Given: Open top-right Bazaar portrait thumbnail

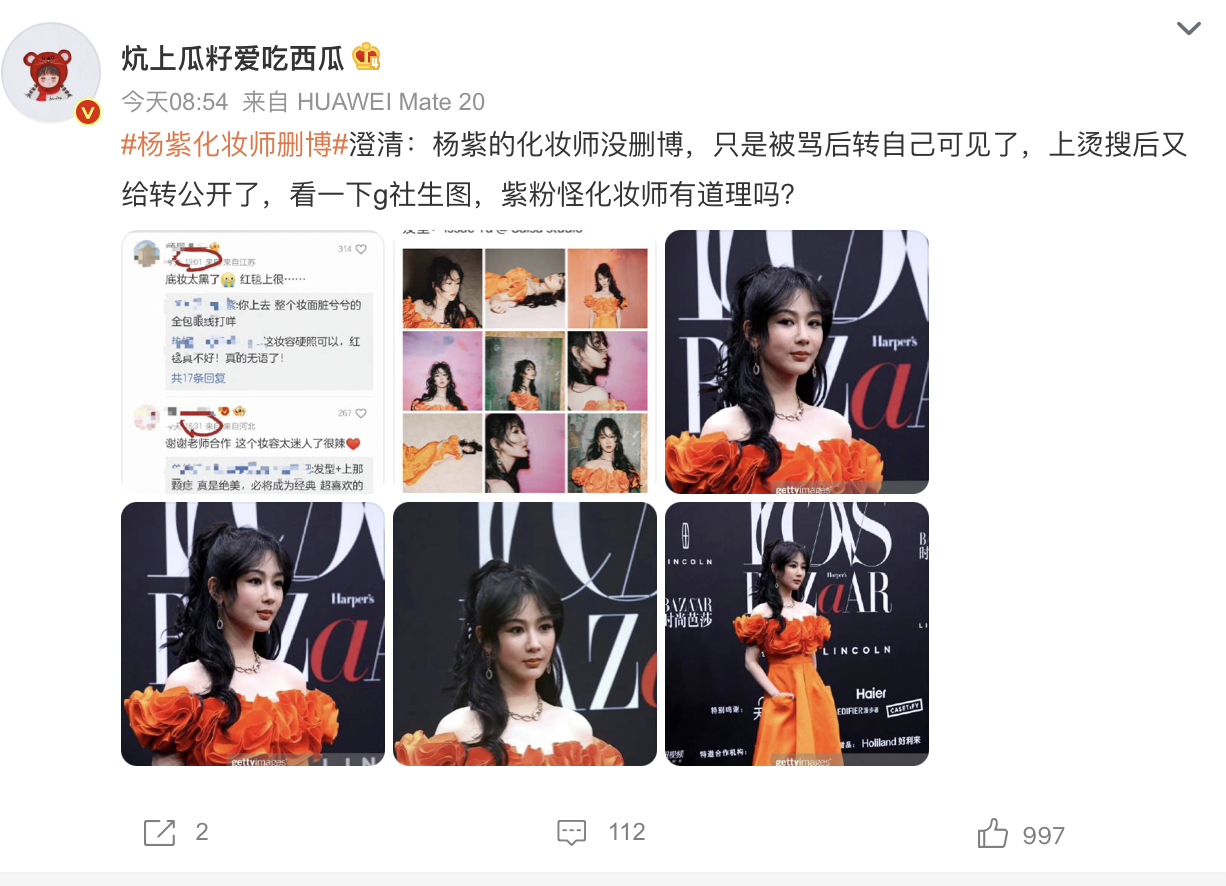Looking at the screenshot, I should point(797,362).
